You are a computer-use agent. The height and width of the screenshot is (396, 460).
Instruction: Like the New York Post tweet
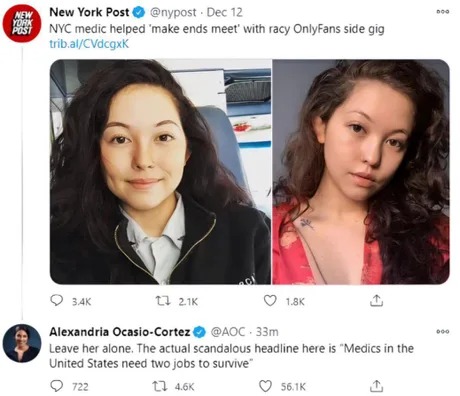(x=270, y=301)
